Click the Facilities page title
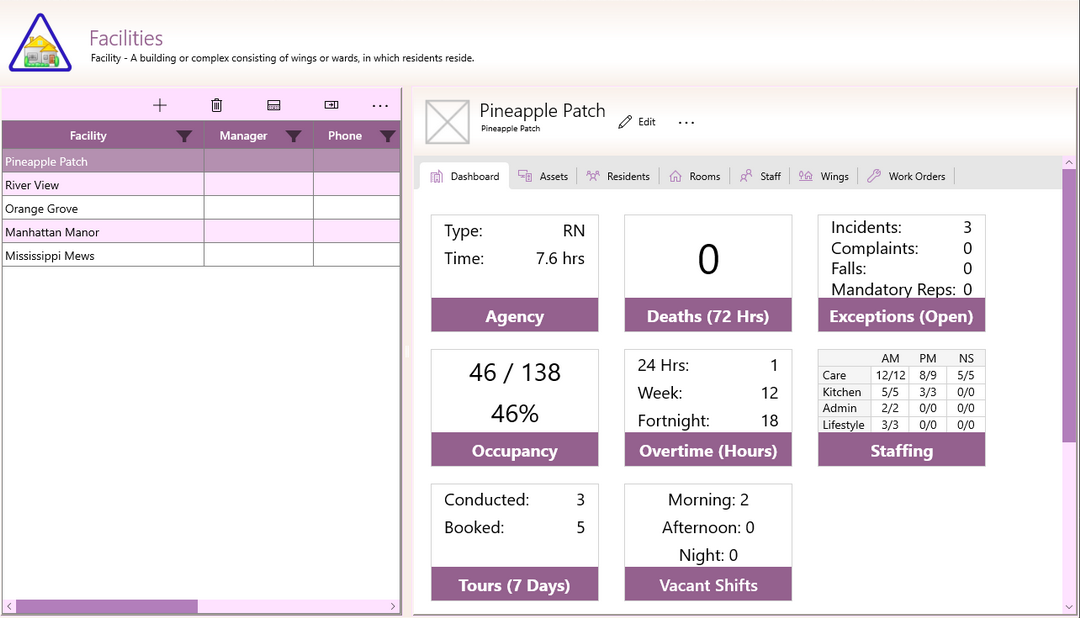Screen dimensions: 1080x618 [126, 38]
